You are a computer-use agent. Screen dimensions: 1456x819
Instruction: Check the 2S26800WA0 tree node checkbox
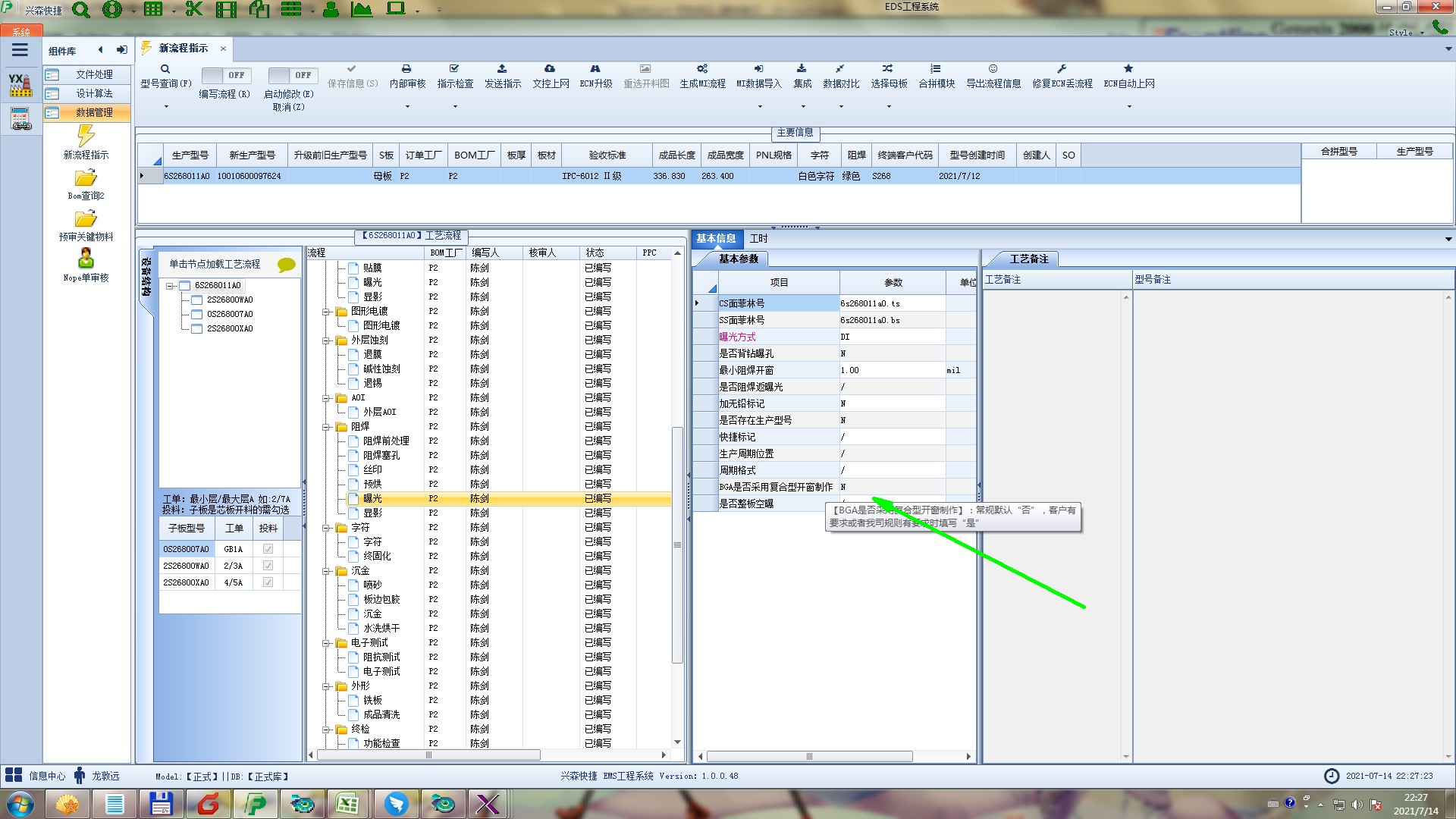(197, 300)
